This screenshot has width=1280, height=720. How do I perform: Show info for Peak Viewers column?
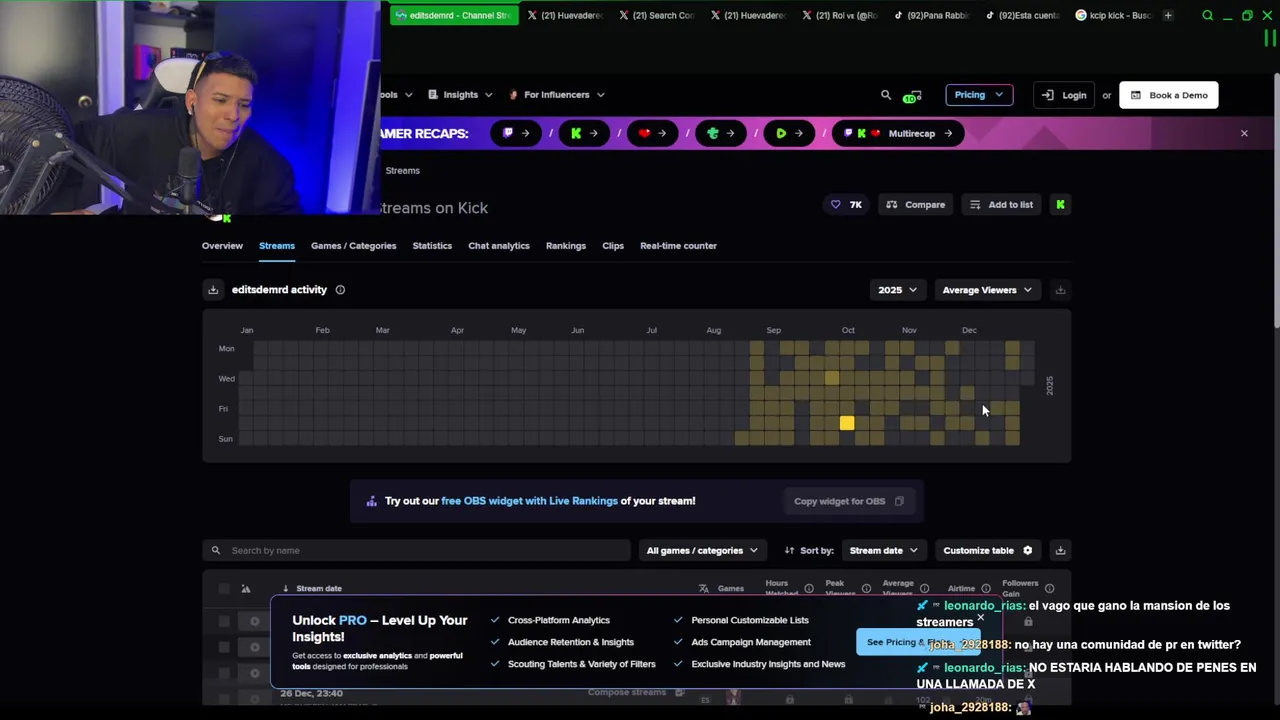(x=866, y=588)
